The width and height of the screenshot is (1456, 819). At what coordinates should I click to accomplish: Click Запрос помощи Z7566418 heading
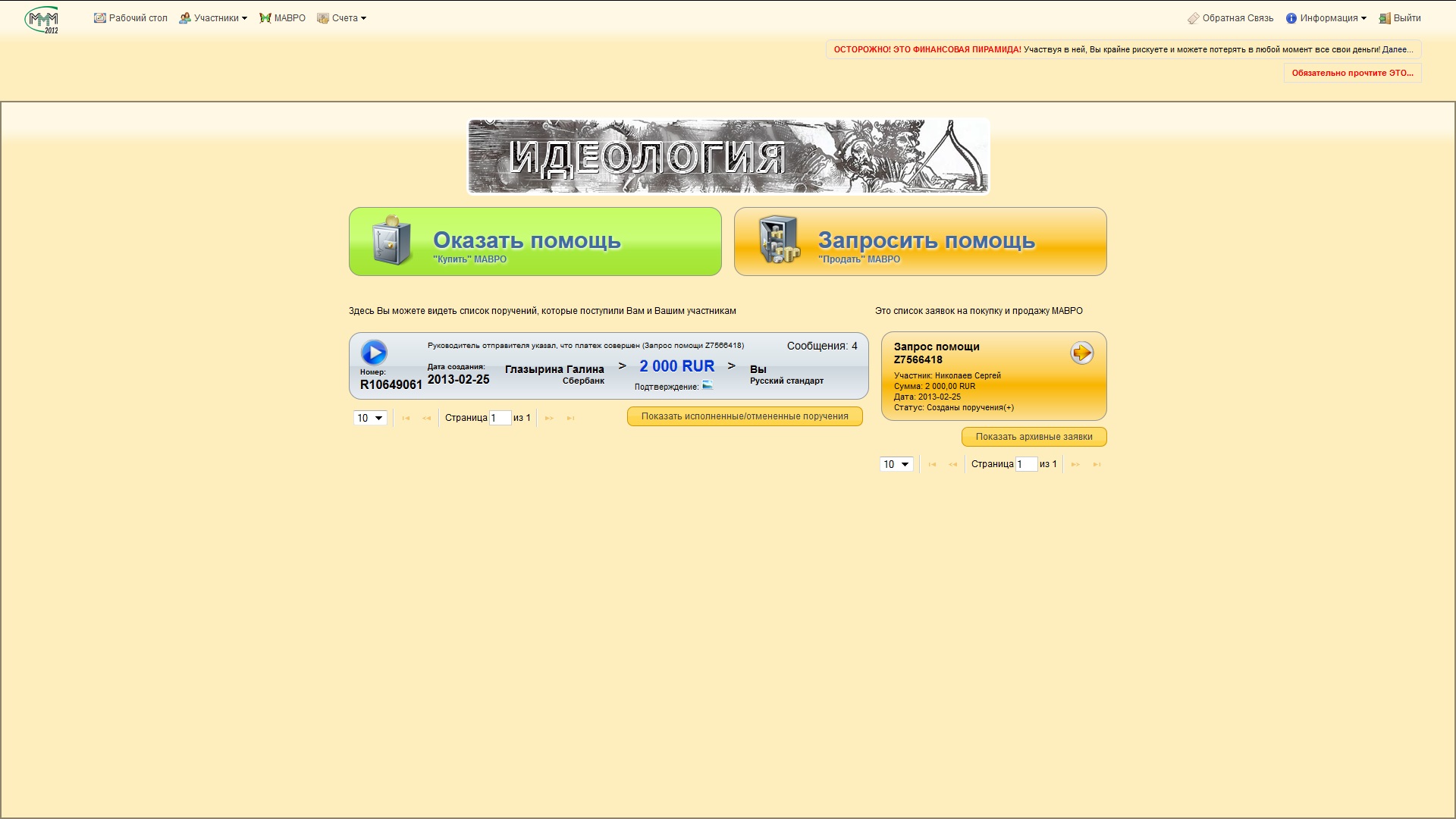(937, 353)
